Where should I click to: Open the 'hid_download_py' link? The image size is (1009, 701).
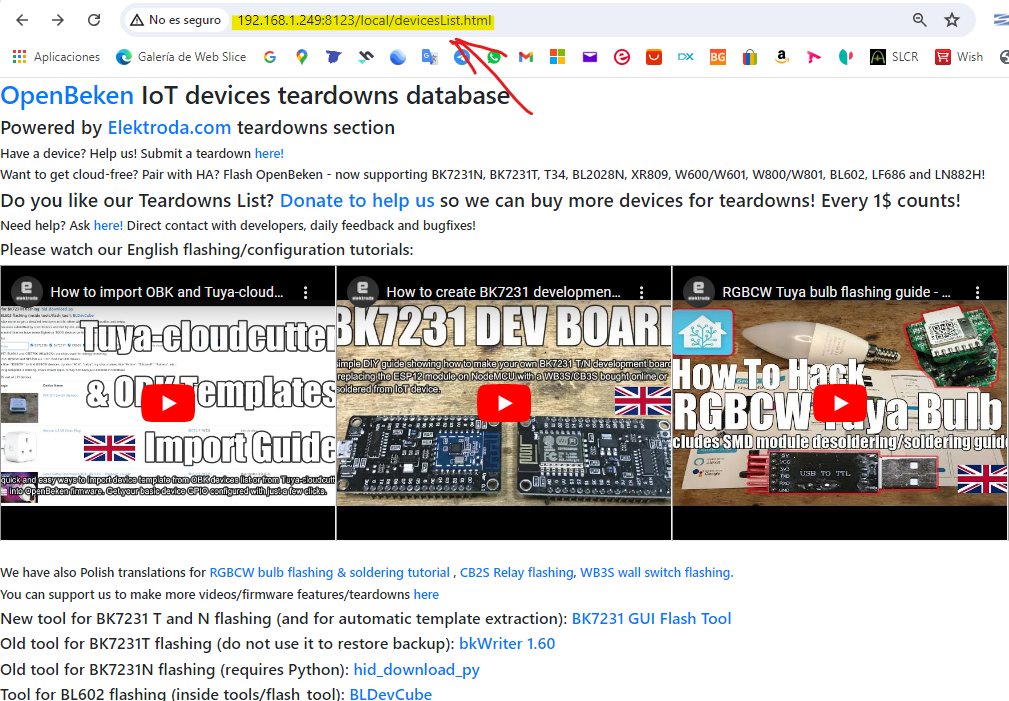(416, 669)
